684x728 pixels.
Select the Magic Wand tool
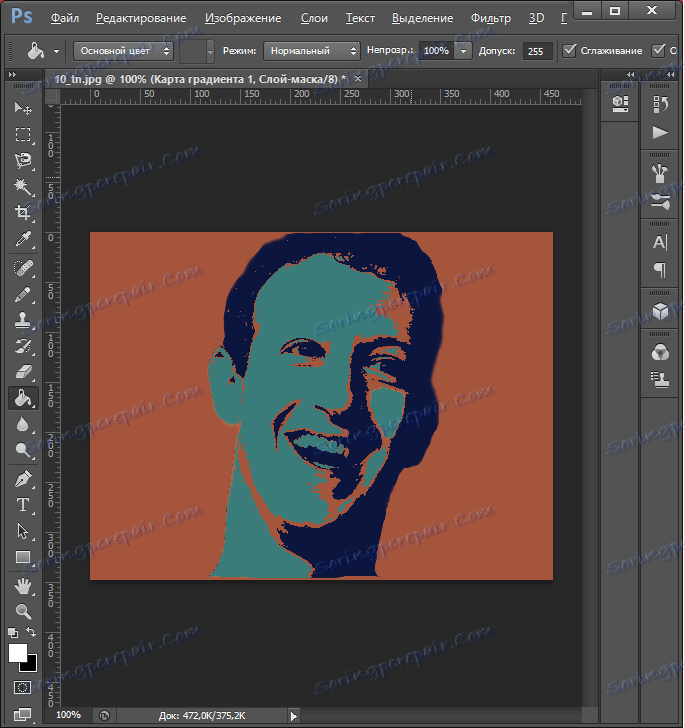pyautogui.click(x=23, y=187)
